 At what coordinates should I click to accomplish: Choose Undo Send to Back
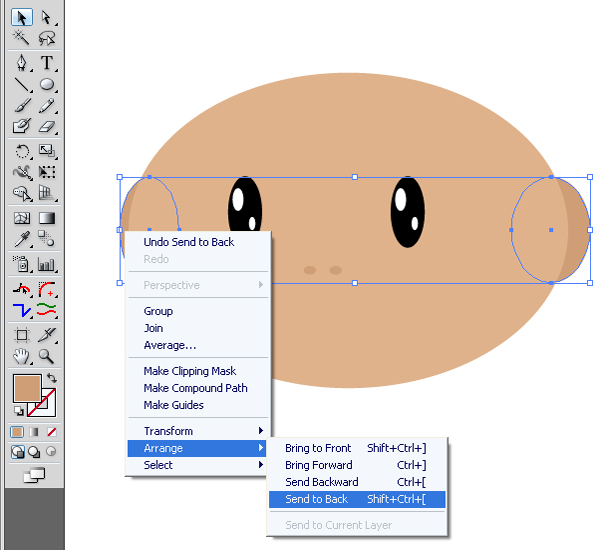(189, 242)
